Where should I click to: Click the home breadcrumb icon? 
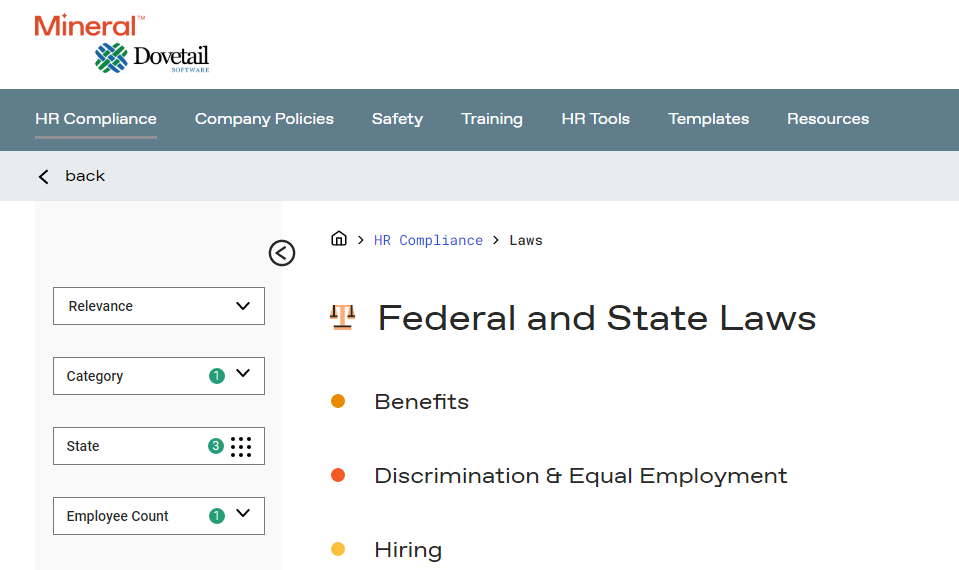pyautogui.click(x=339, y=239)
